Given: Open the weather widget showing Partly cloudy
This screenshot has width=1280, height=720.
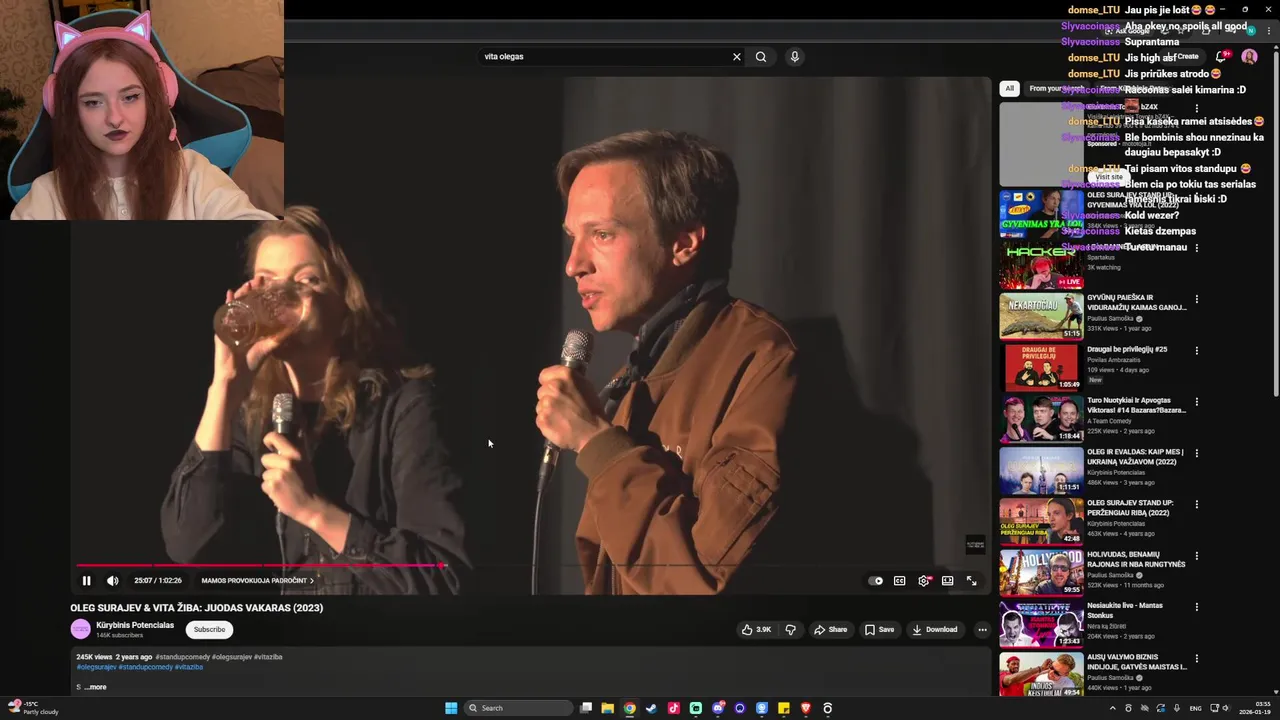Looking at the screenshot, I should (x=33, y=708).
